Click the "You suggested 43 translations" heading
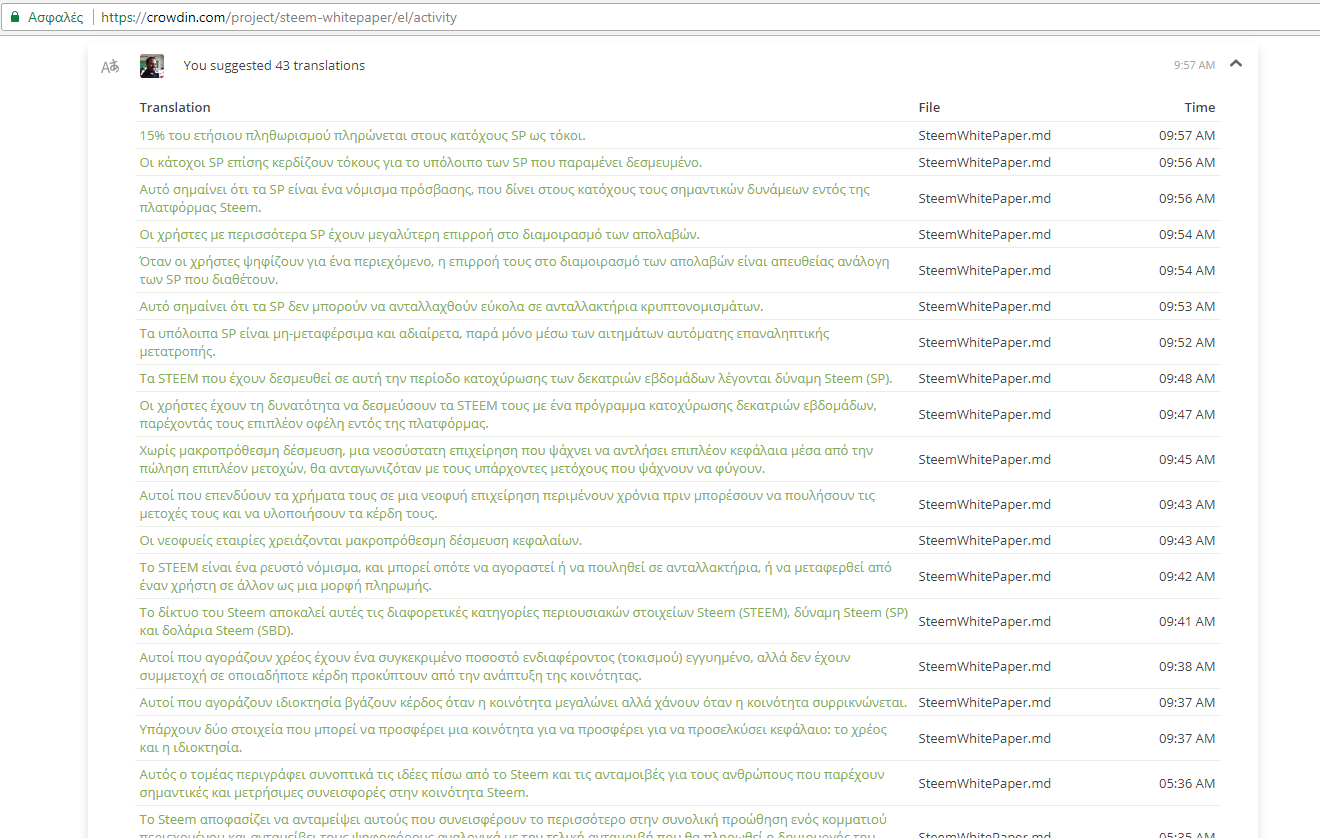The image size is (1320, 838). pos(274,66)
